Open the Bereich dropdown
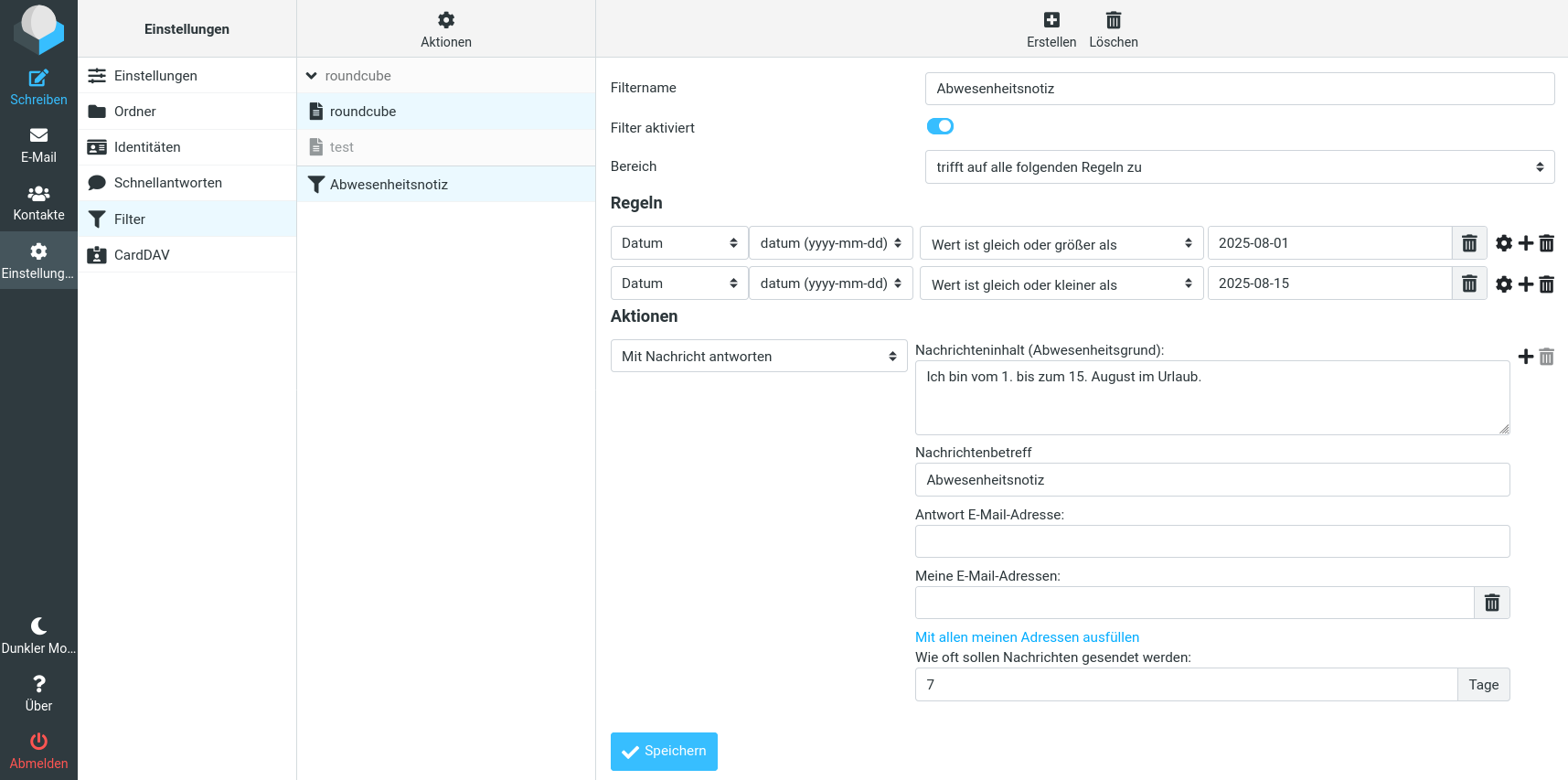The width and height of the screenshot is (1568, 780). [x=1239, y=167]
